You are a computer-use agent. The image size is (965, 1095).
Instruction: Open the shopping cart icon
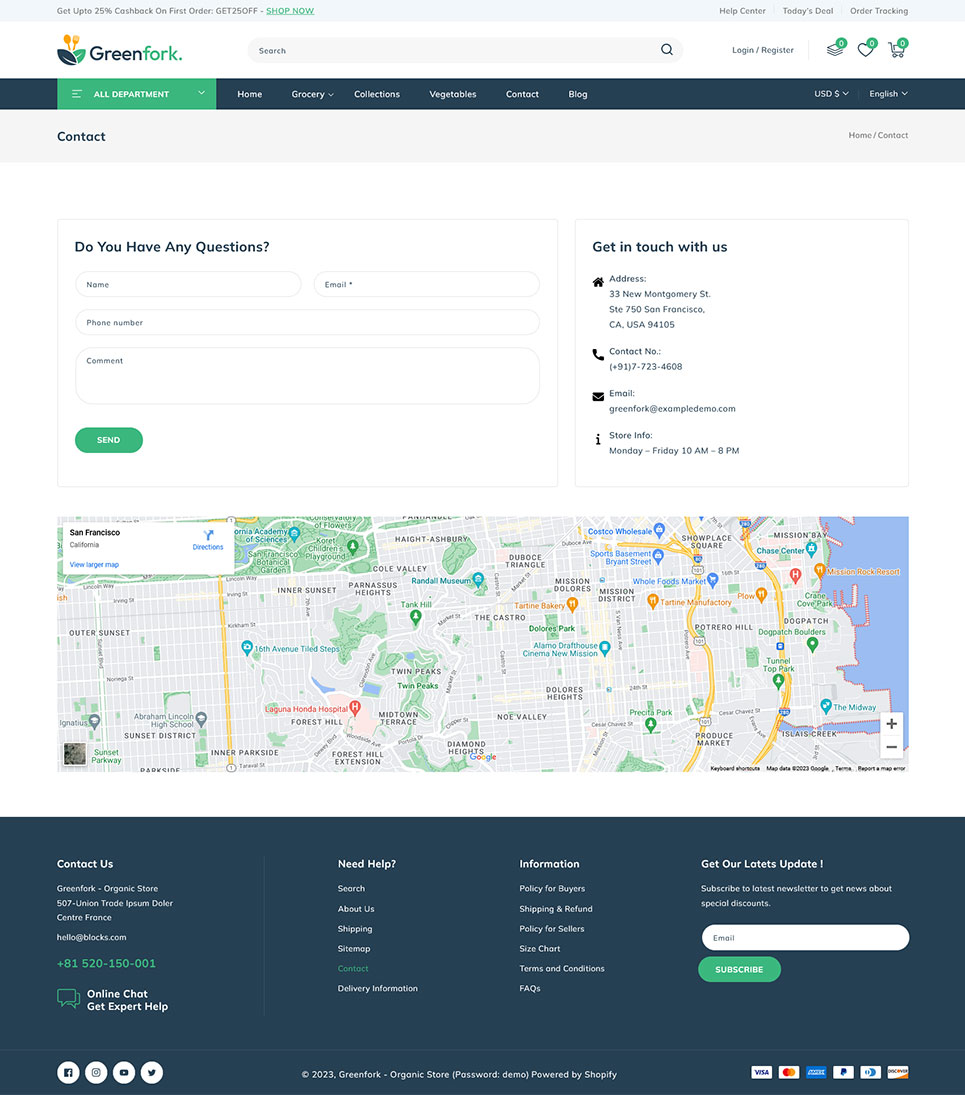896,50
